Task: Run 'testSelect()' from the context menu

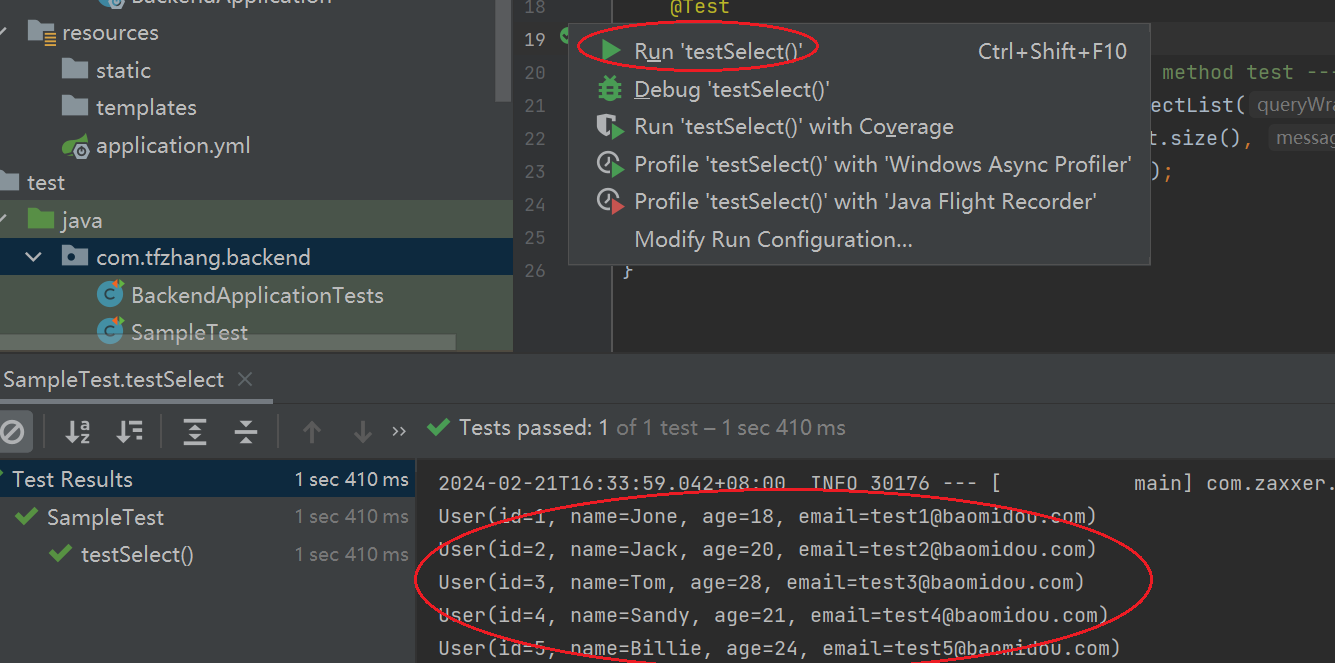Action: [x=859, y=51]
